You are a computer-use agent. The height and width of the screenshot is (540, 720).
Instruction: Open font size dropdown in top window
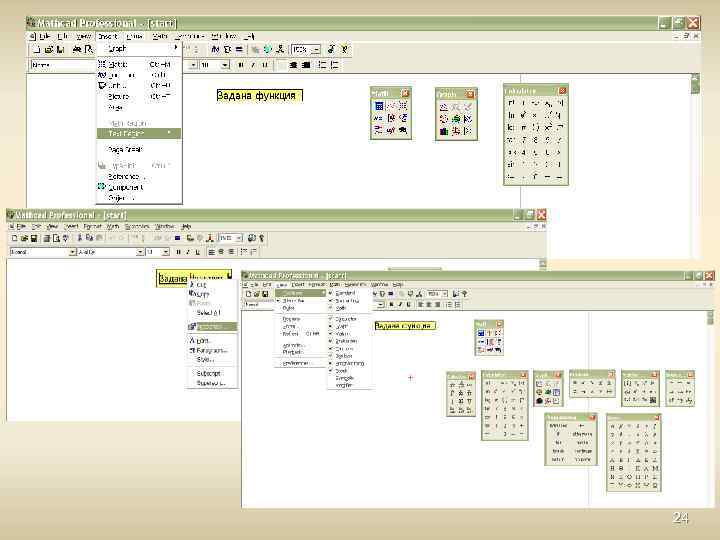[225, 65]
